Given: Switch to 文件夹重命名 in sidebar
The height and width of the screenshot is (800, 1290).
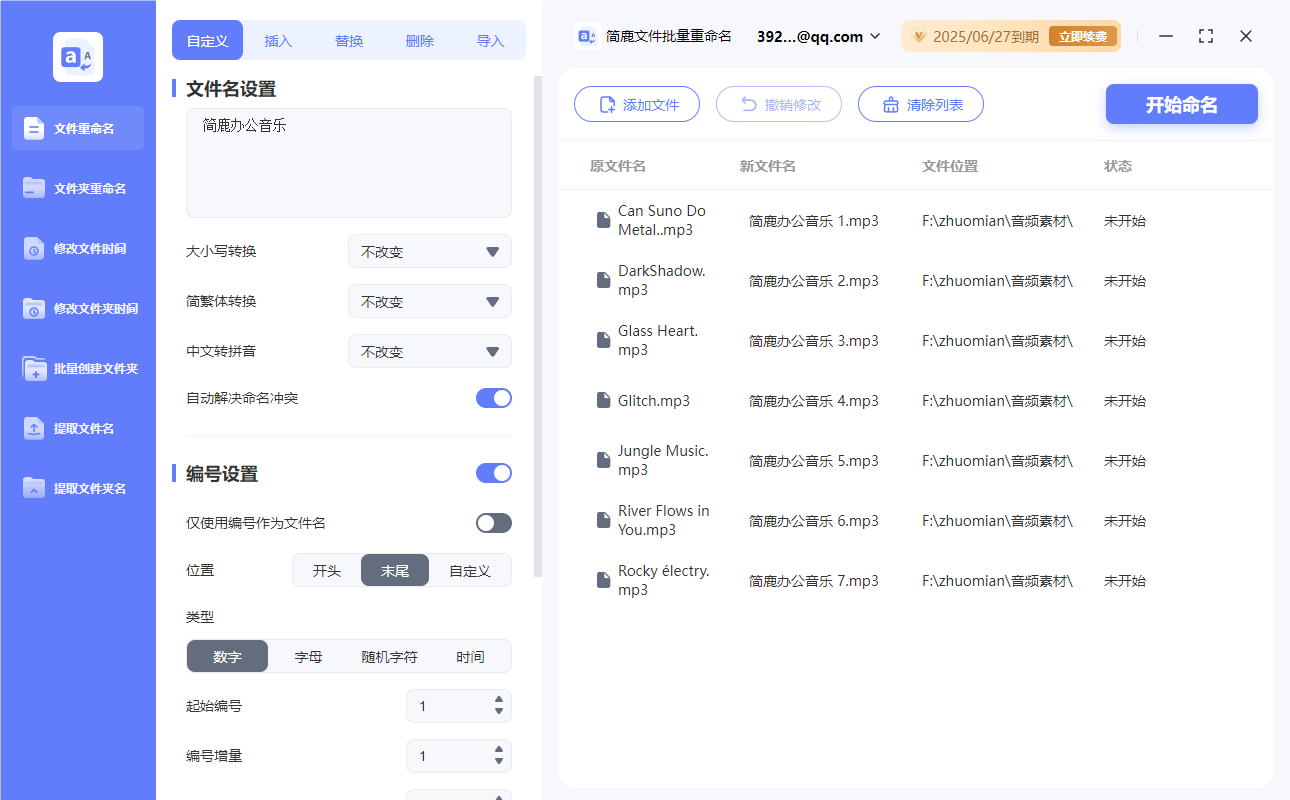Looking at the screenshot, I should [77, 188].
